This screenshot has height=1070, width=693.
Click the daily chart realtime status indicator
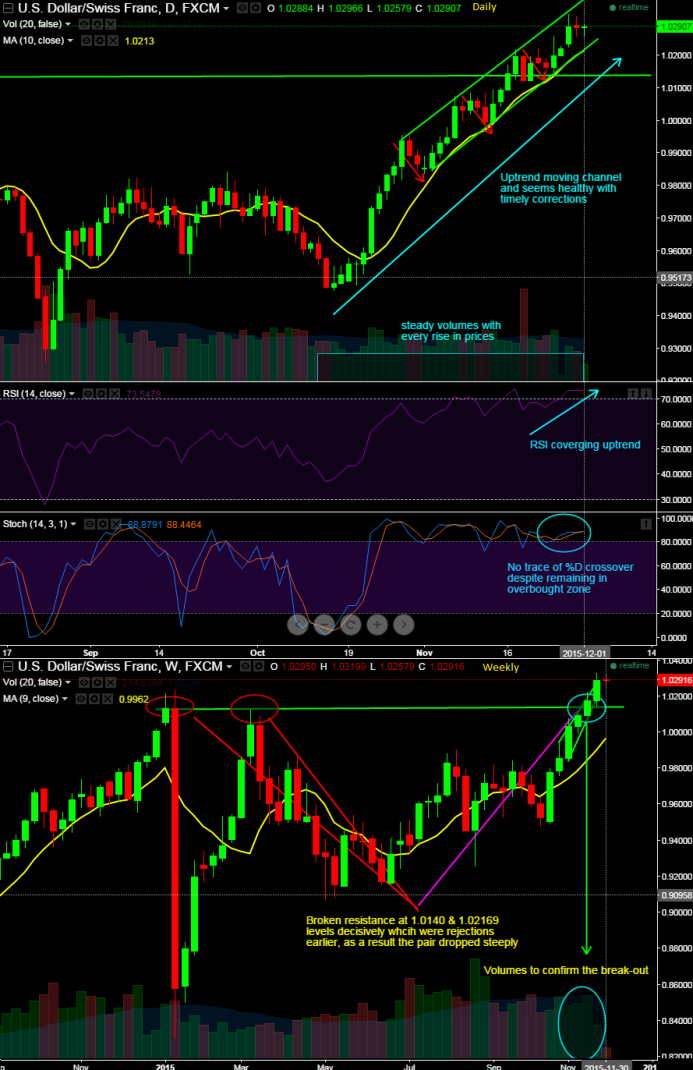629,8
